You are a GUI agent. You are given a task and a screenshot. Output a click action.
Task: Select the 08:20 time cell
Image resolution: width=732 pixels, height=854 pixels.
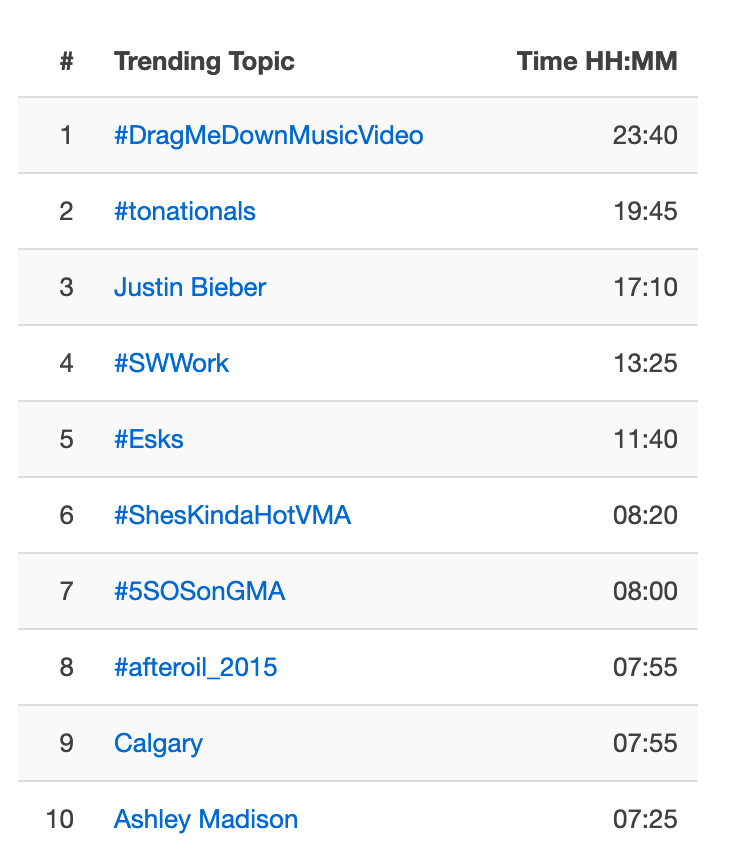tap(645, 515)
